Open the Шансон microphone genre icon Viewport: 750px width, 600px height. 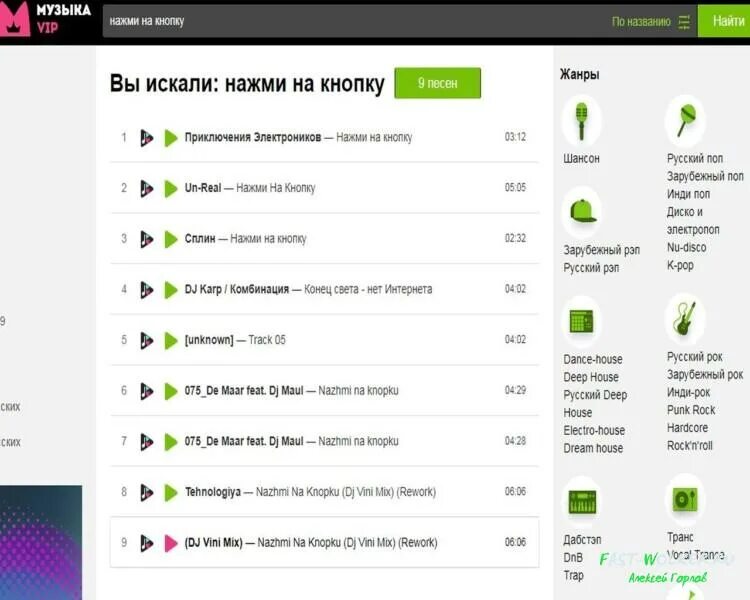coord(581,121)
